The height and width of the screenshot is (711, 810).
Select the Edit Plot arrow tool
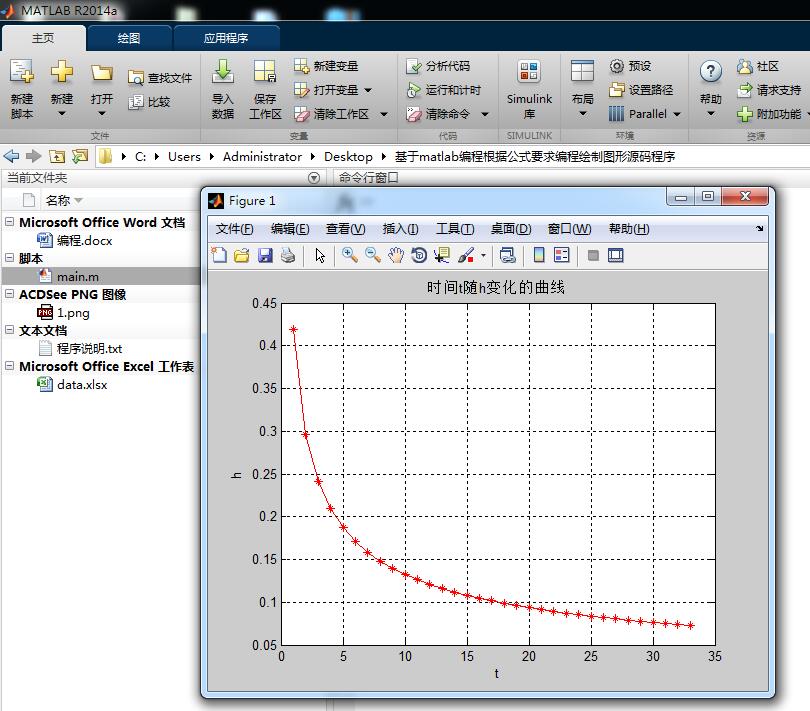(x=320, y=255)
